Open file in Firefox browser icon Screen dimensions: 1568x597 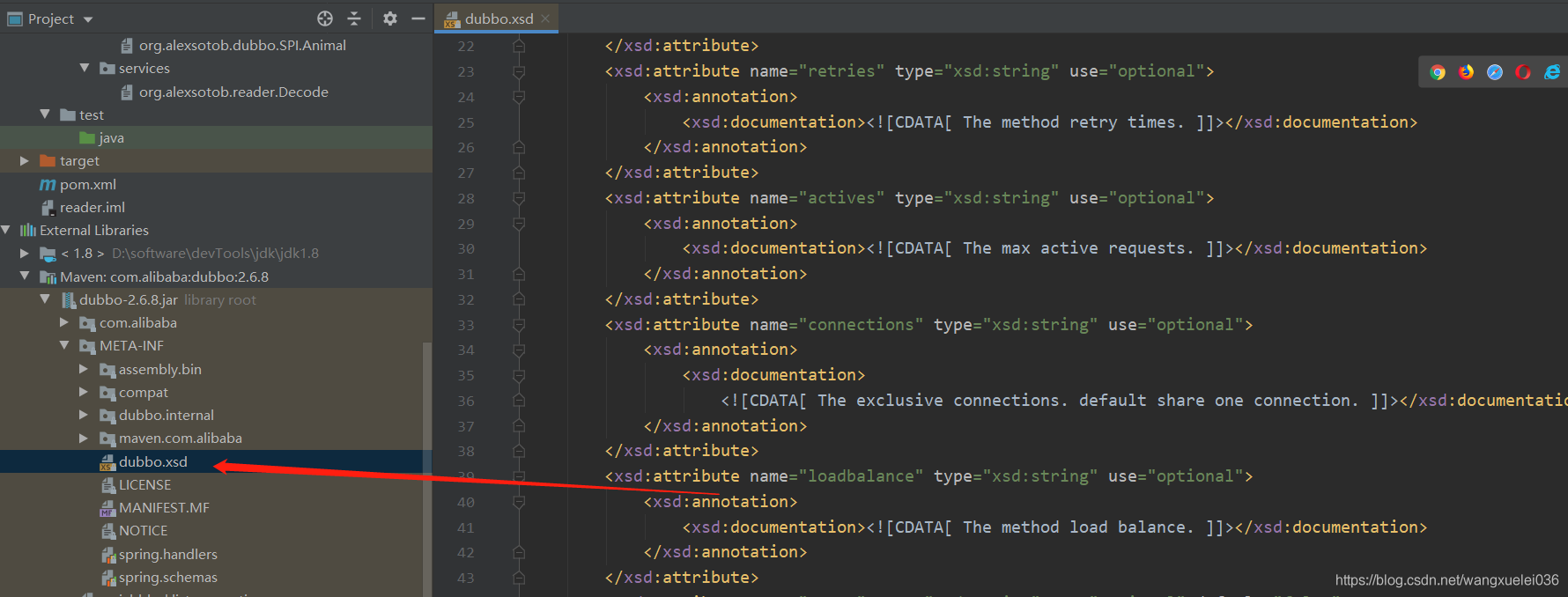coord(1466,72)
